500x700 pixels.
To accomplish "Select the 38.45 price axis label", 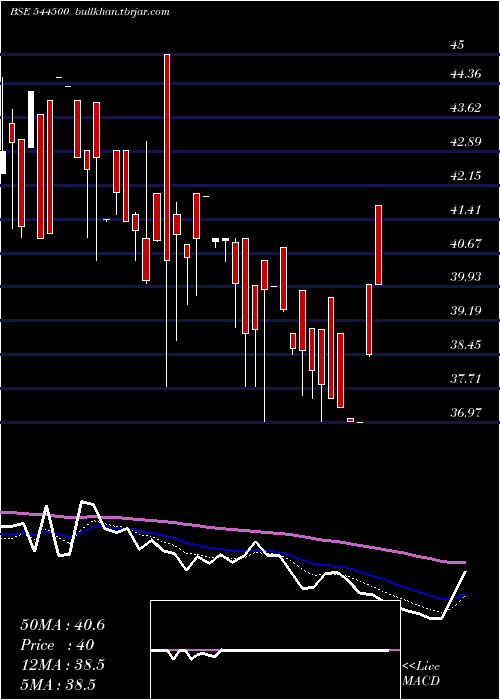I will tap(466, 344).
